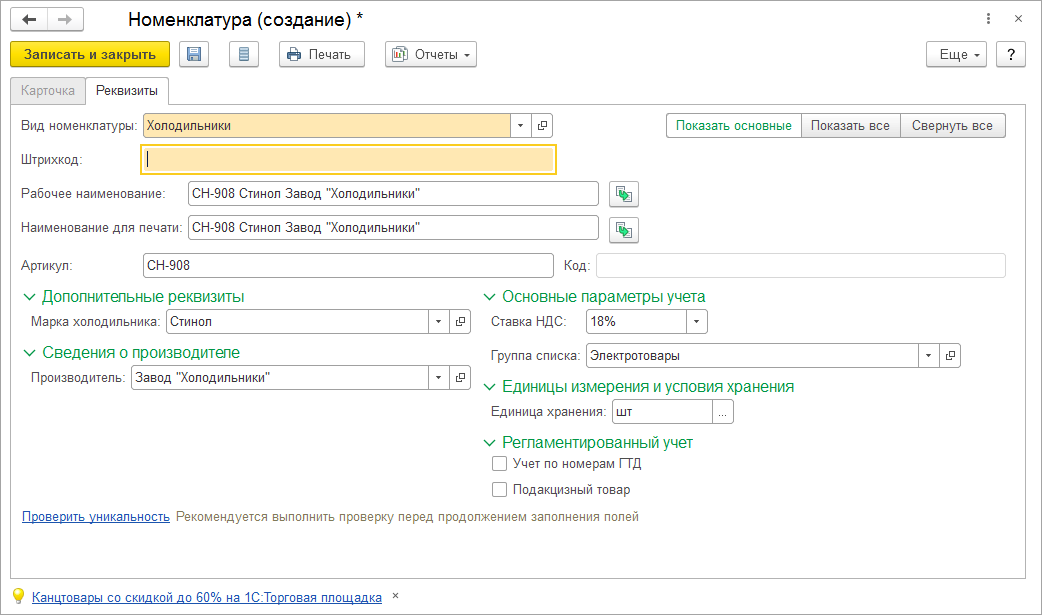This screenshot has width=1042, height=615.
Task: Click the list document icon in toolbar
Action: pos(244,54)
